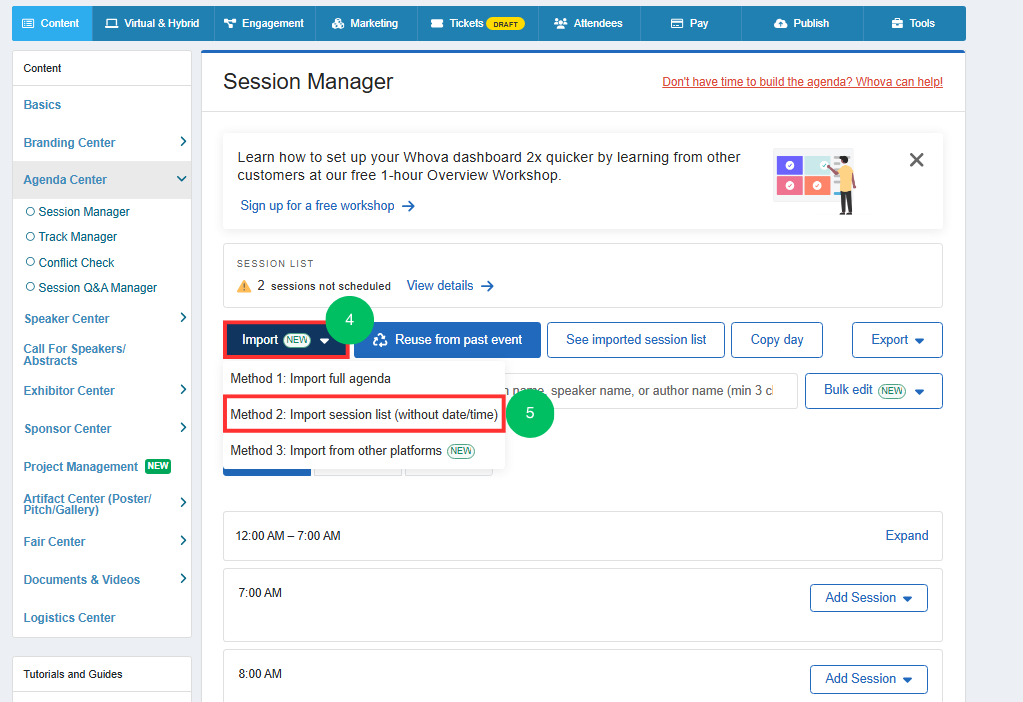Viewport: 1023px width, 702px height.
Task: Click the arrow beside Sign up for a free workshop
Action: click(408, 206)
